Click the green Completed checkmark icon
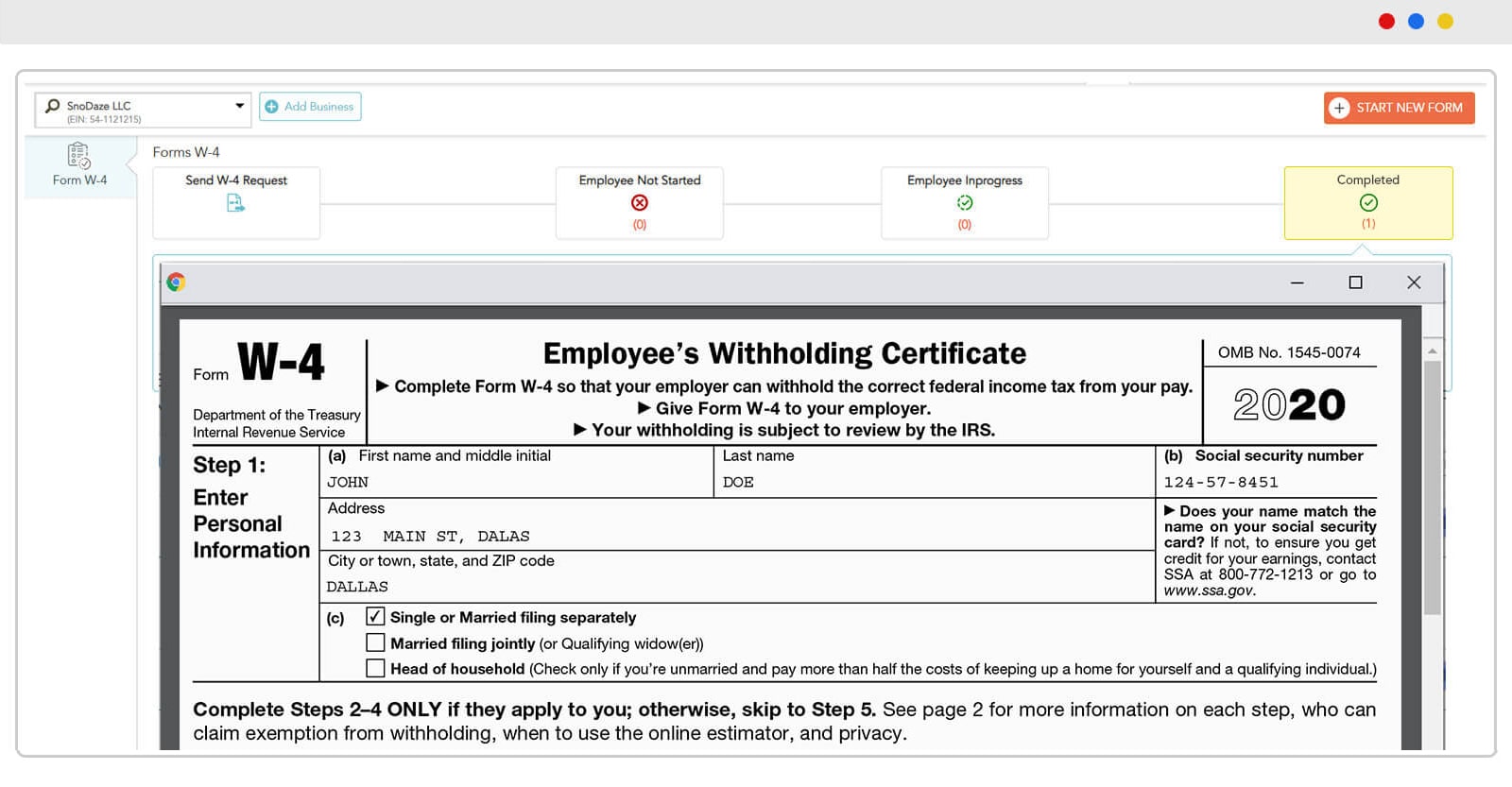The height and width of the screenshot is (787, 1512). coord(1367,202)
